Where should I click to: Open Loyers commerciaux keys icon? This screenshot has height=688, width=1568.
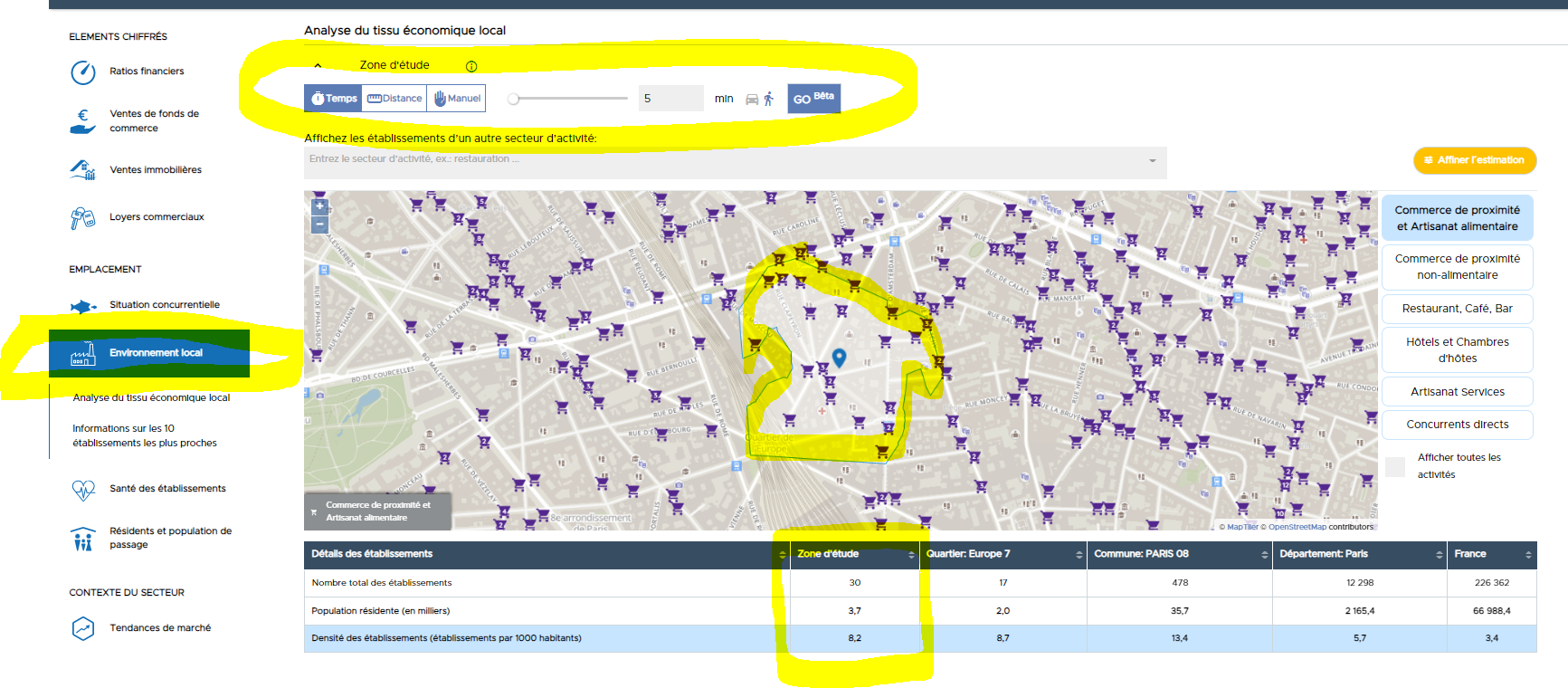(83, 218)
